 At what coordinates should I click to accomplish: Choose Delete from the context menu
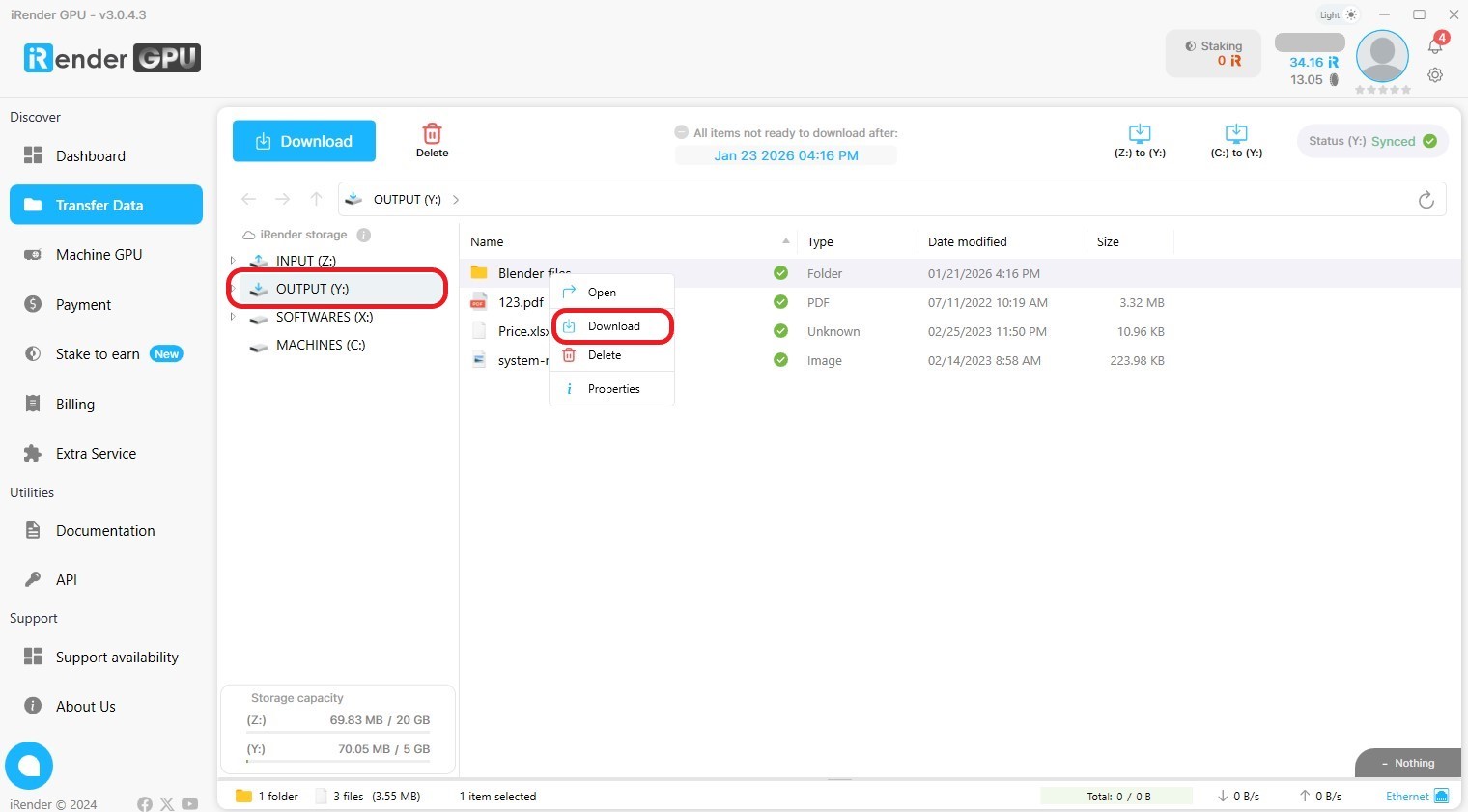[x=611, y=355]
